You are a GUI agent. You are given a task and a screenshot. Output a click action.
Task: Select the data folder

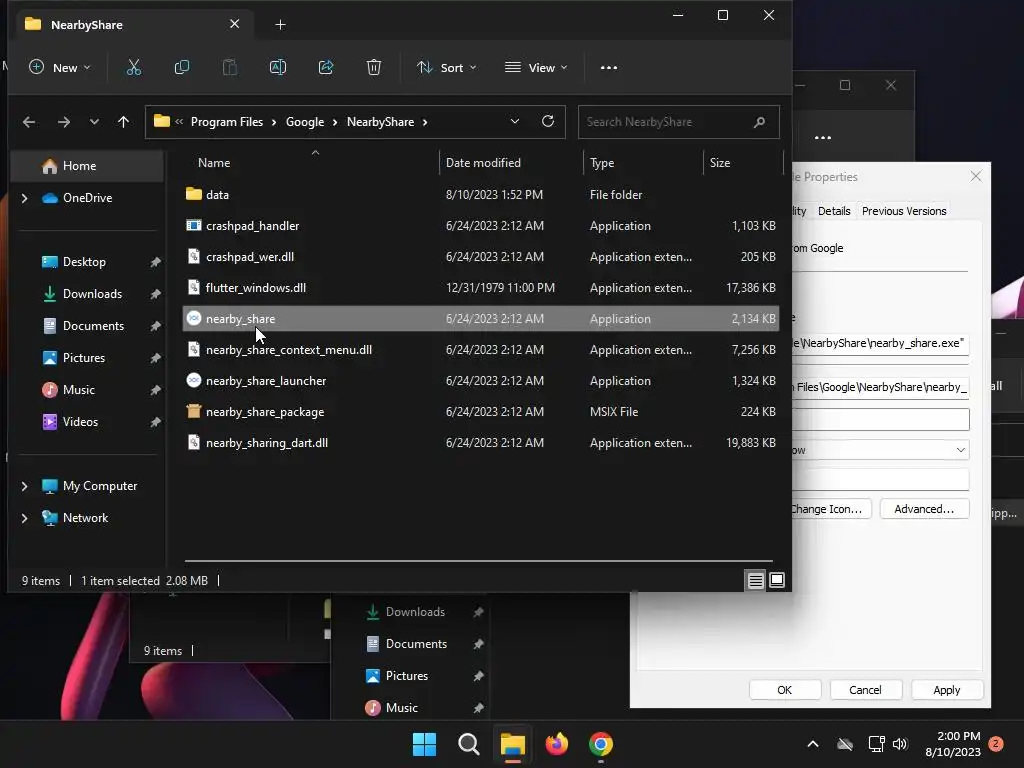481,195
